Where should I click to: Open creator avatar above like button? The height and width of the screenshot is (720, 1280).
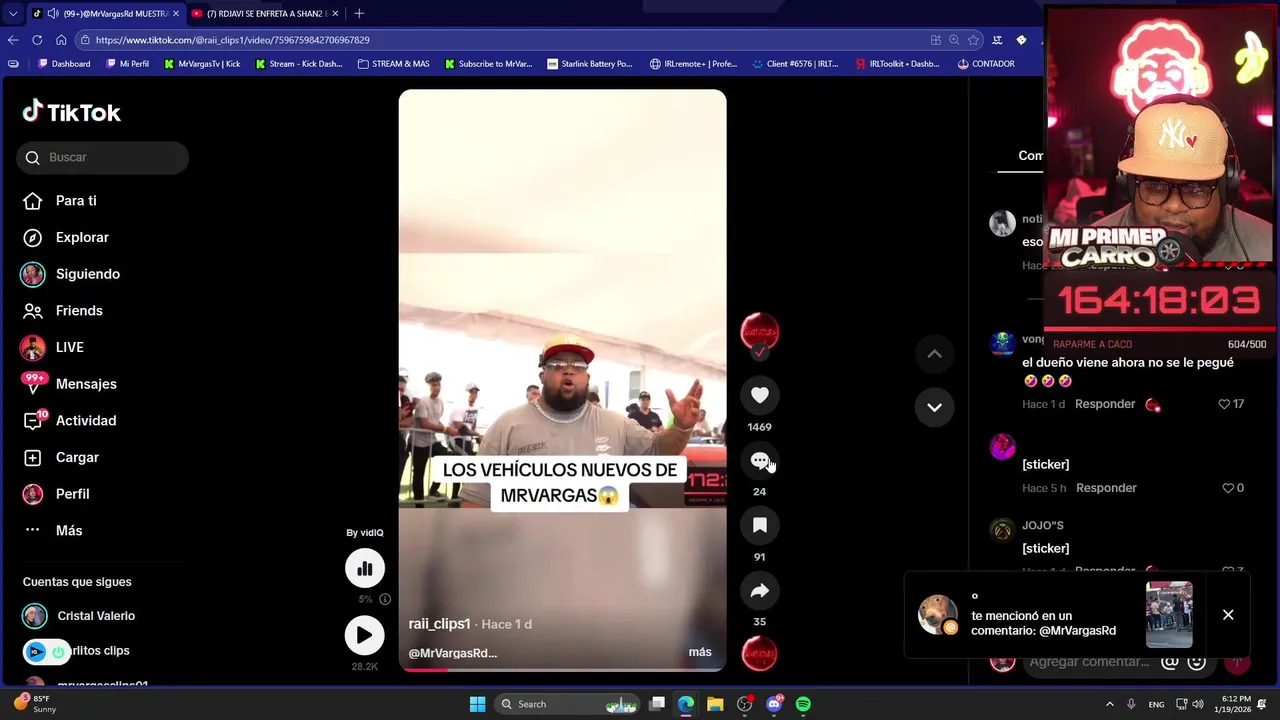coord(760,332)
